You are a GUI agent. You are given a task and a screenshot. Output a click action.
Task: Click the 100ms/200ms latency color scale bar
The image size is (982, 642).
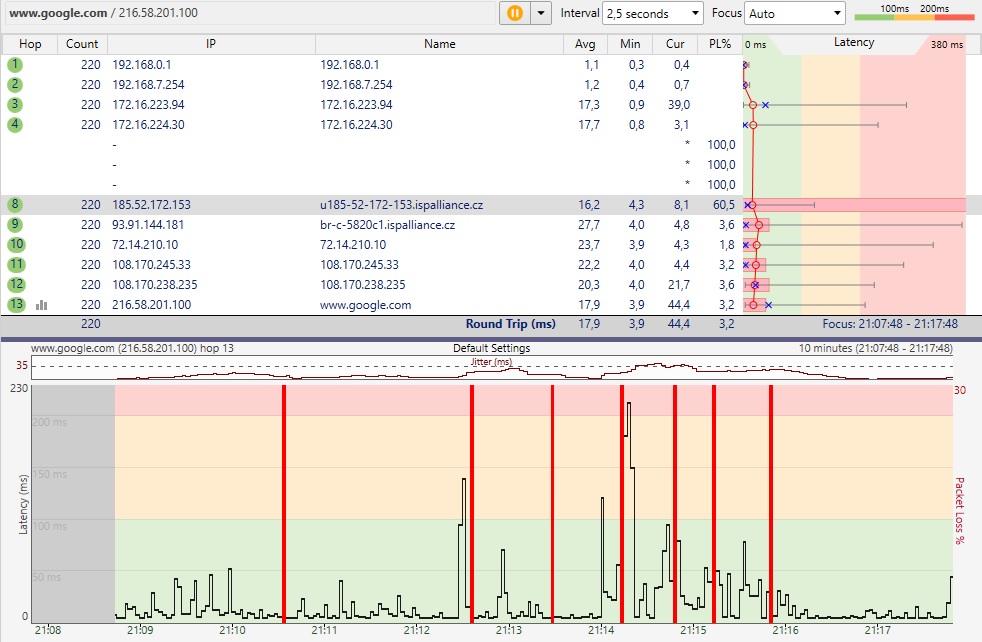point(913,13)
